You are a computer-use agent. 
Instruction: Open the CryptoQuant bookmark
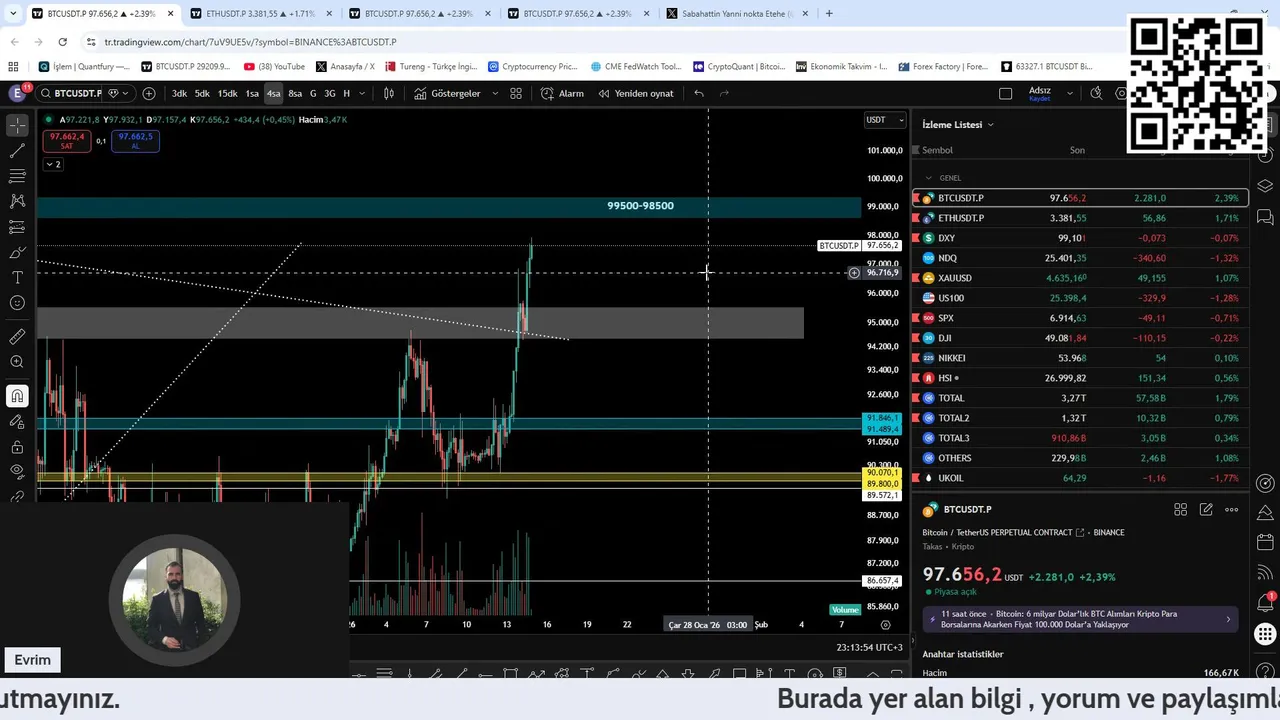pyautogui.click(x=738, y=67)
